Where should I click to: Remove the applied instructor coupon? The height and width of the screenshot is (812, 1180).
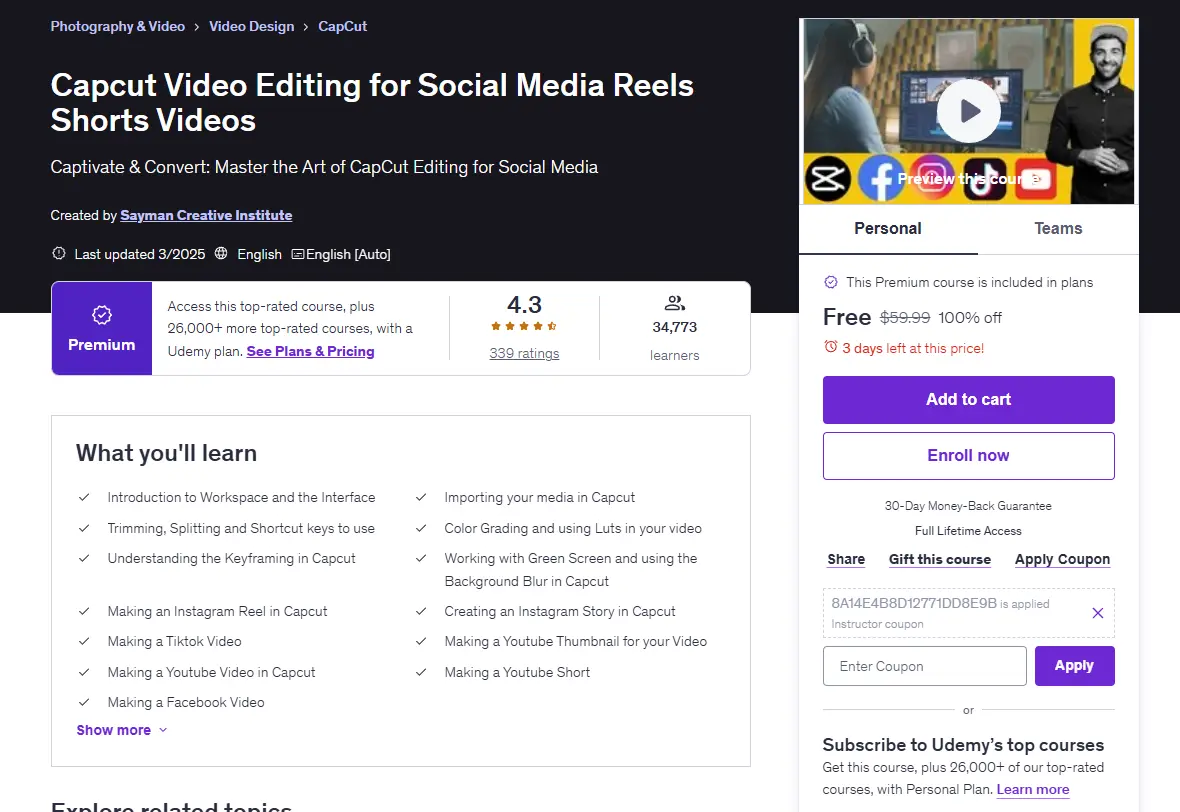[x=1098, y=613]
